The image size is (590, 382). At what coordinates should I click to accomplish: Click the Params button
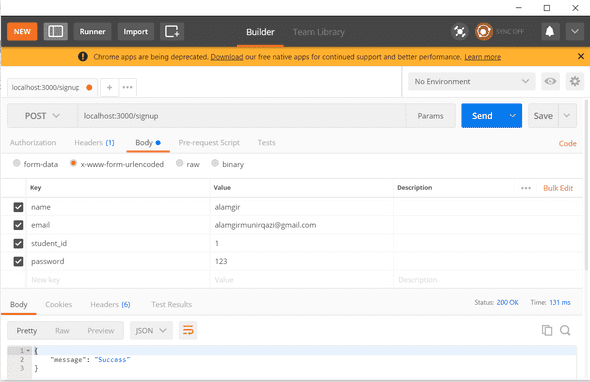430,116
